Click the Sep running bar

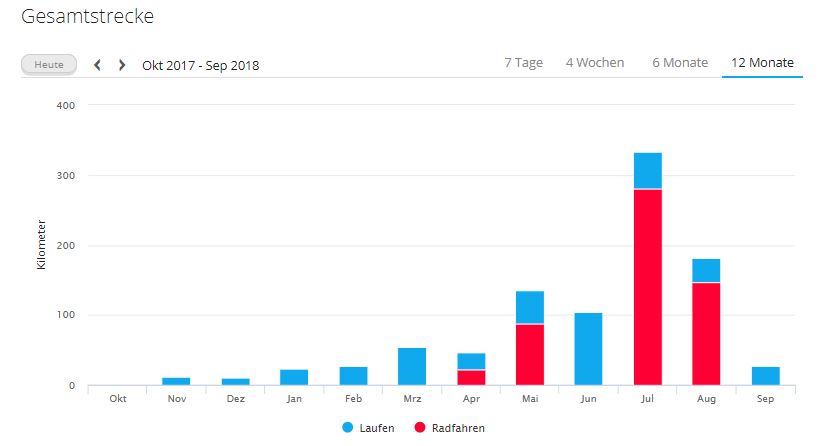765,376
